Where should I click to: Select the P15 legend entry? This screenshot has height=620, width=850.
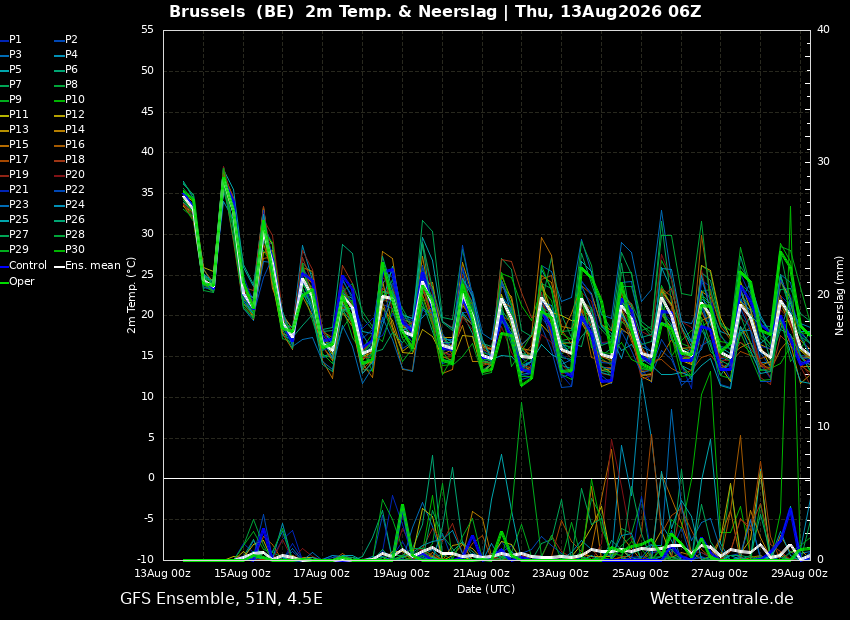(14, 145)
